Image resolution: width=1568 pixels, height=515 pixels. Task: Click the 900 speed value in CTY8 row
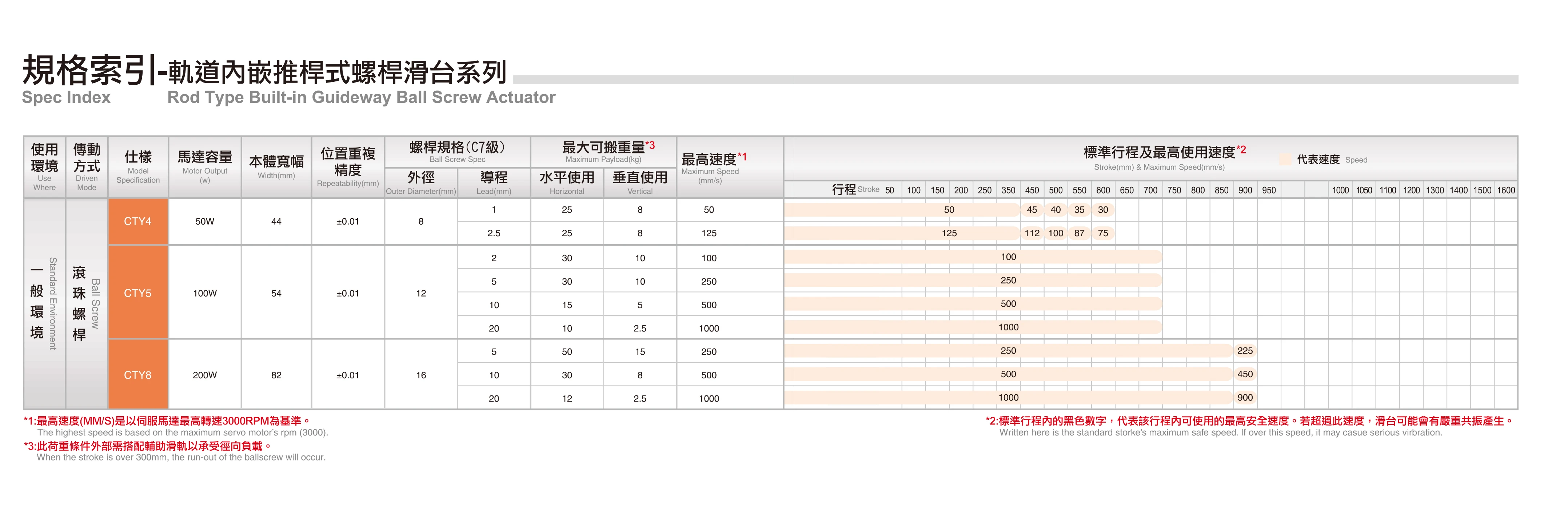(1245, 398)
